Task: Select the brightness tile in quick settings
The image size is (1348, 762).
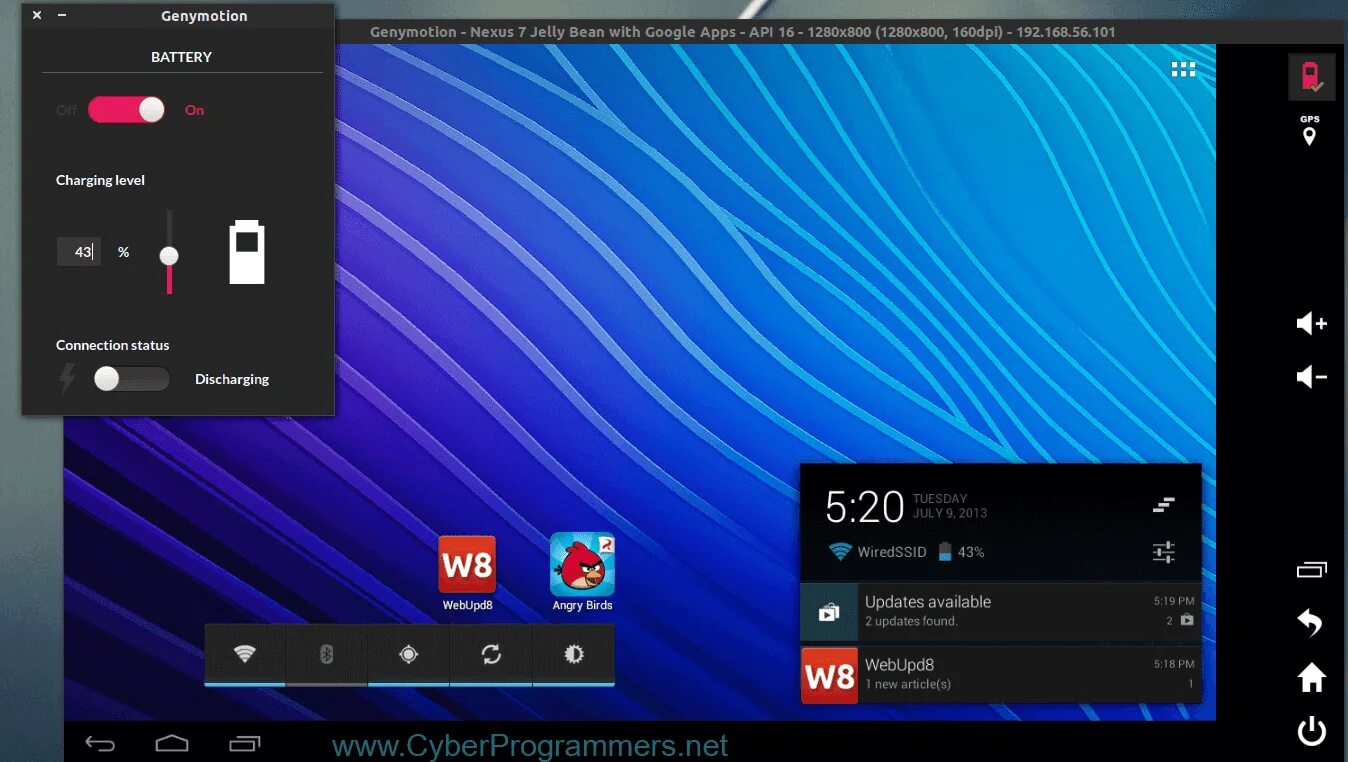Action: pyautogui.click(x=573, y=655)
